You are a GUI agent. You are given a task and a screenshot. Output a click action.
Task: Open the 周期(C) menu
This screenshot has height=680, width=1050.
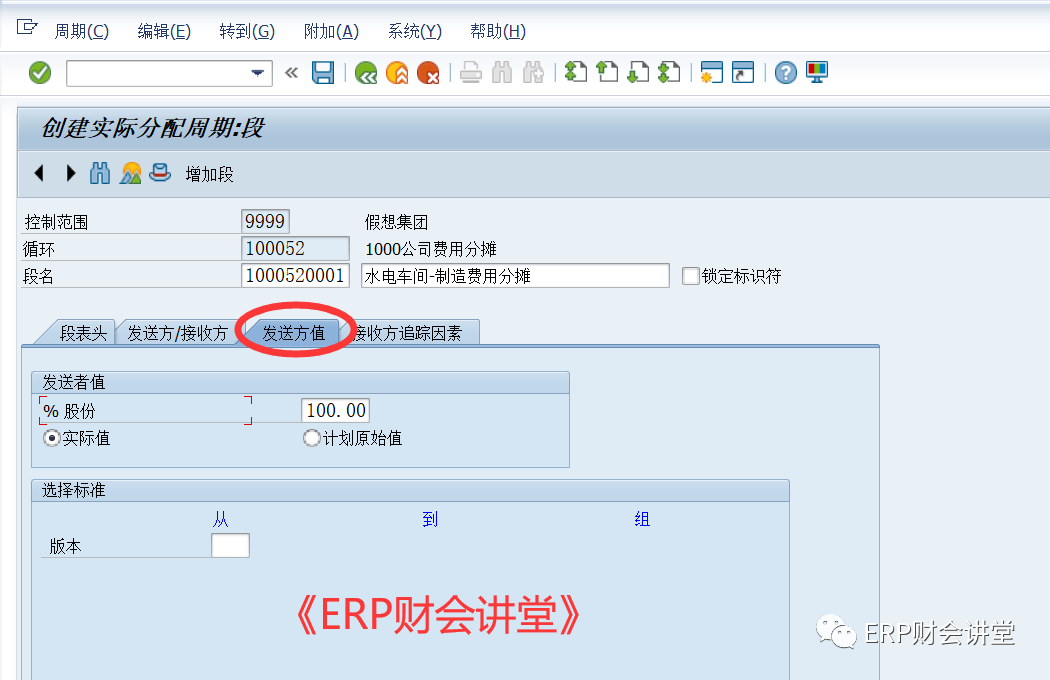pyautogui.click(x=81, y=31)
